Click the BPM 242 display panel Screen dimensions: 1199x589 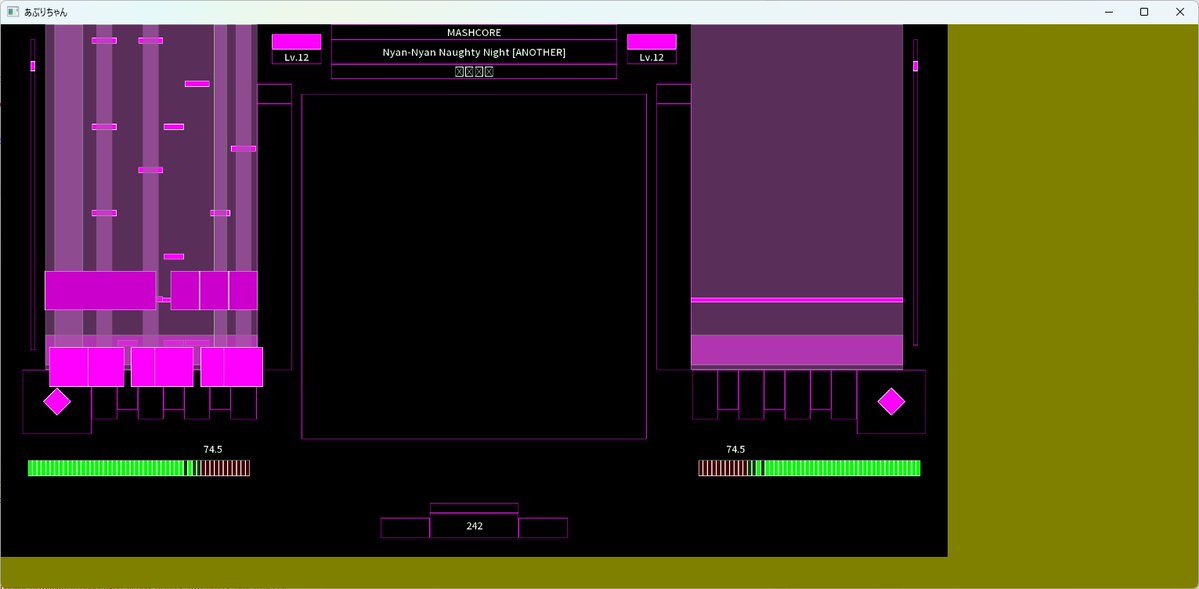(x=473, y=526)
